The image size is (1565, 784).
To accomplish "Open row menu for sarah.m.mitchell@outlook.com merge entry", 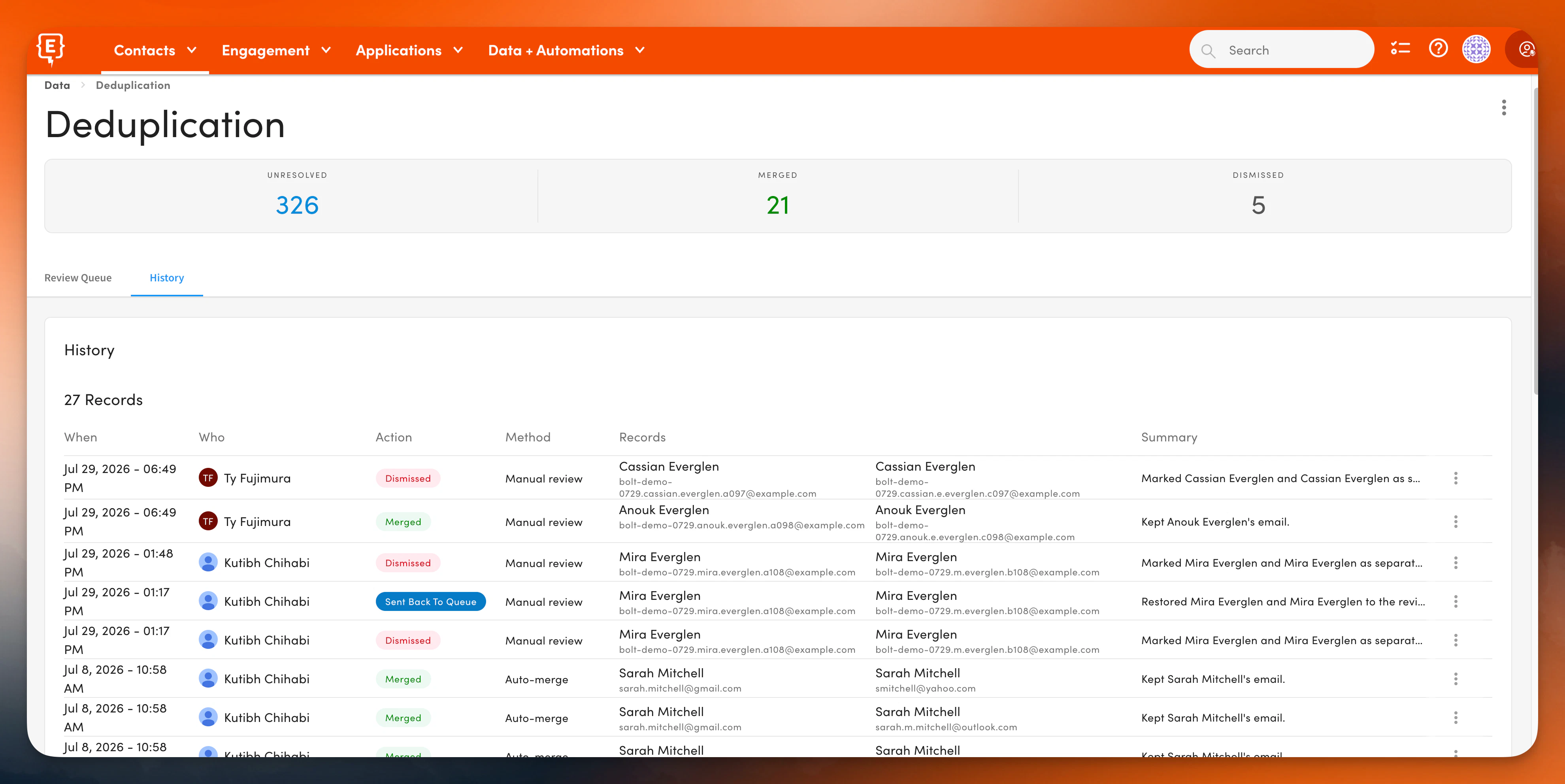I will [1456, 718].
